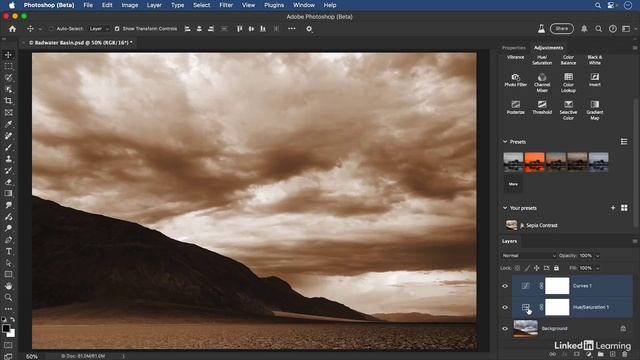Add a Posterize adjustment

pyautogui.click(x=516, y=107)
